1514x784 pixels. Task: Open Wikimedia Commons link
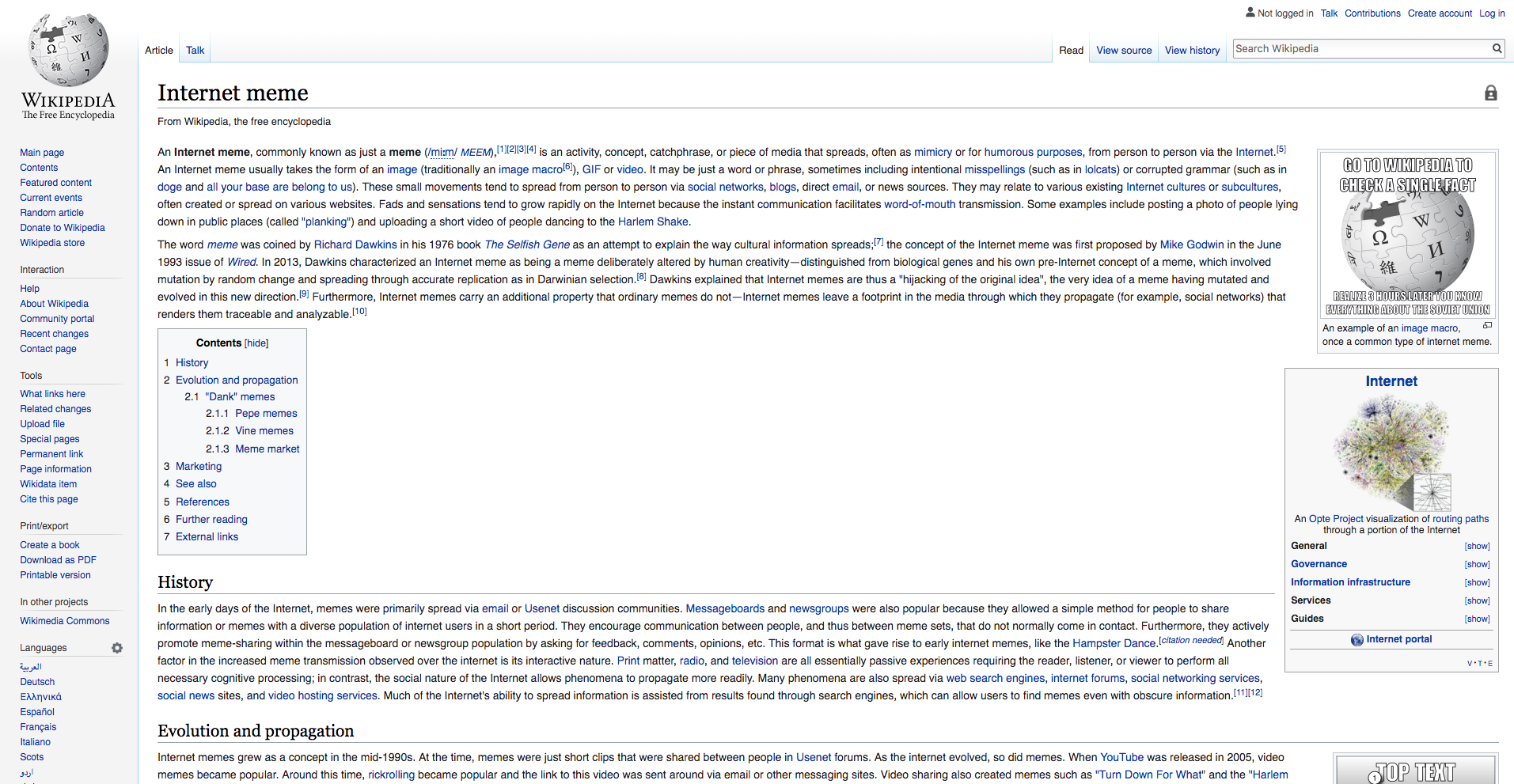65,621
